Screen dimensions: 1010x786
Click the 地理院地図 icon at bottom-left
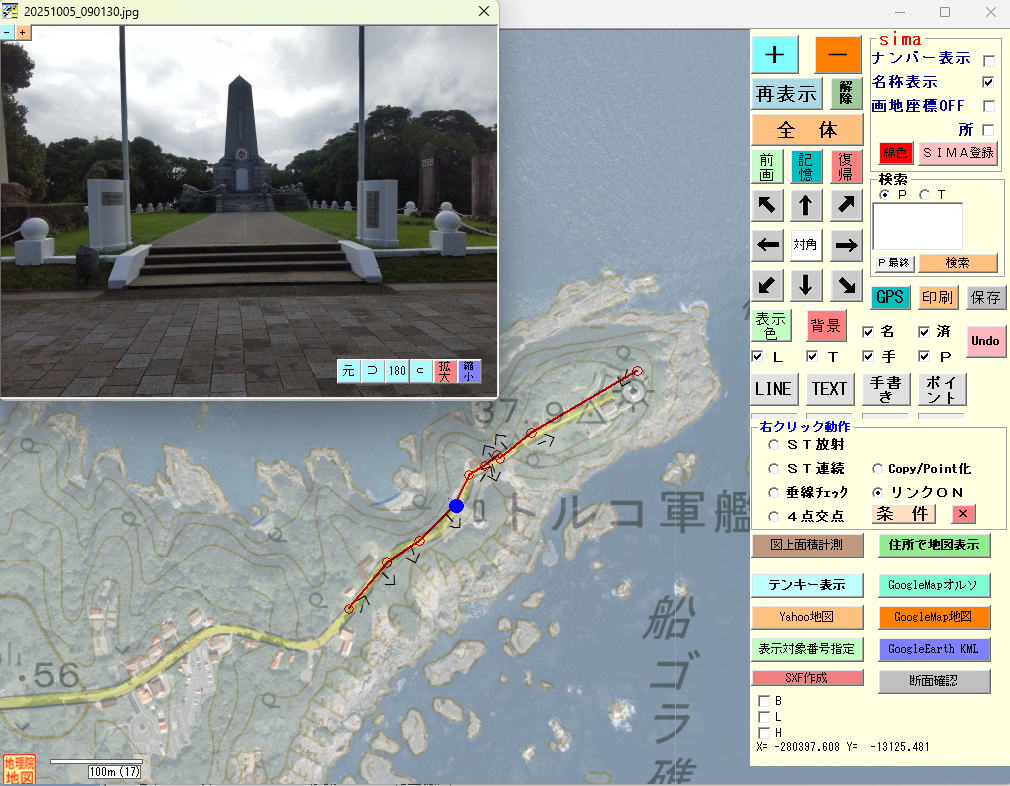pyautogui.click(x=18, y=769)
